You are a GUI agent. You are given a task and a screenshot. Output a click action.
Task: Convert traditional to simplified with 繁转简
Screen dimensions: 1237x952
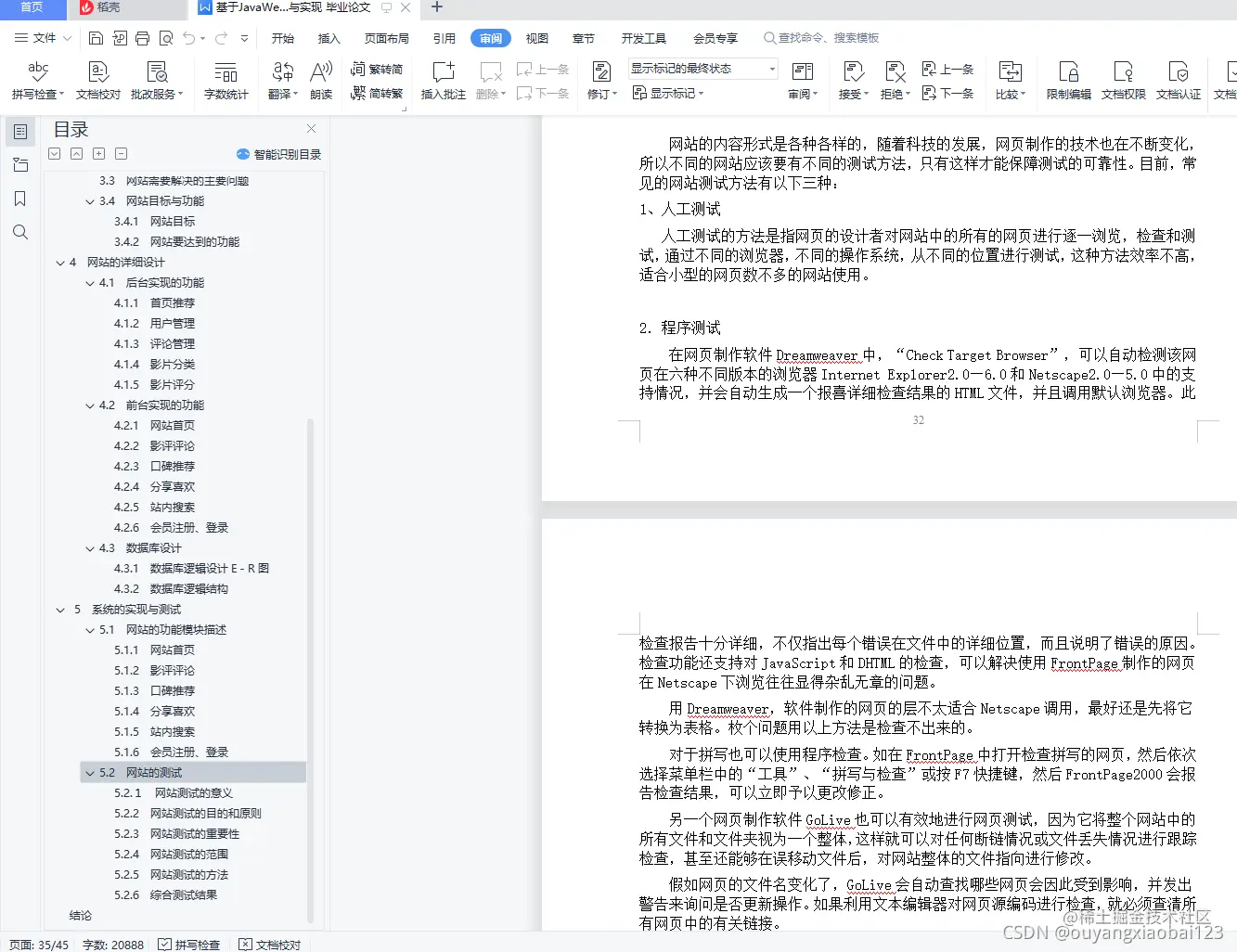[x=377, y=69]
